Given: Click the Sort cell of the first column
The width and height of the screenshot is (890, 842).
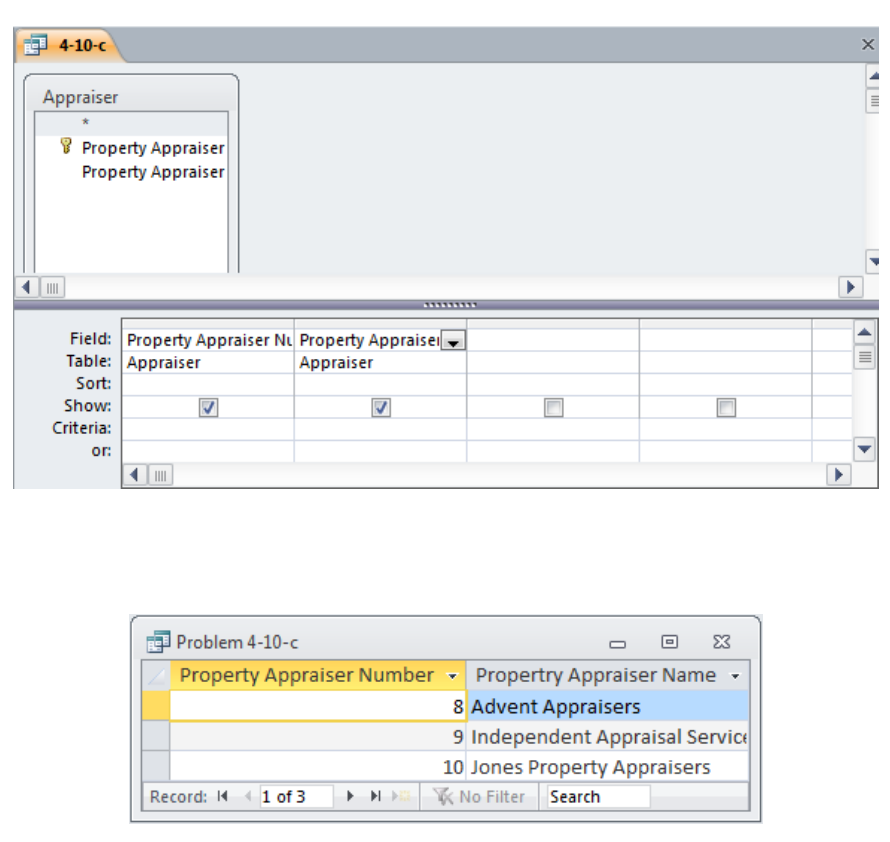Looking at the screenshot, I should click(x=208, y=384).
